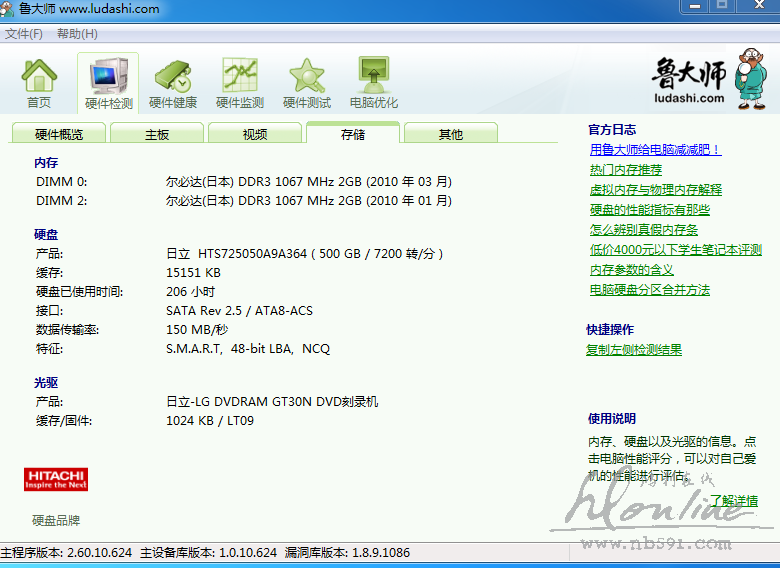Switch to the 硬件概览 tab
Image resolution: width=780 pixels, height=568 pixels.
(x=59, y=134)
